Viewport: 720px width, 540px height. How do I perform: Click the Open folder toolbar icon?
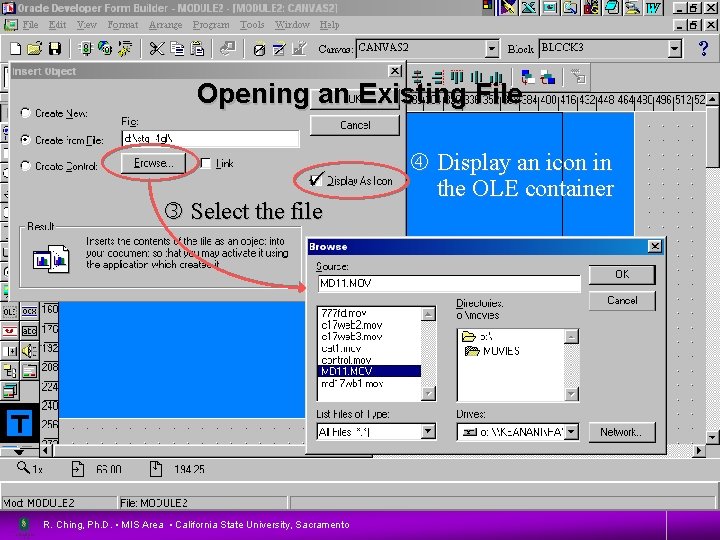pos(34,48)
